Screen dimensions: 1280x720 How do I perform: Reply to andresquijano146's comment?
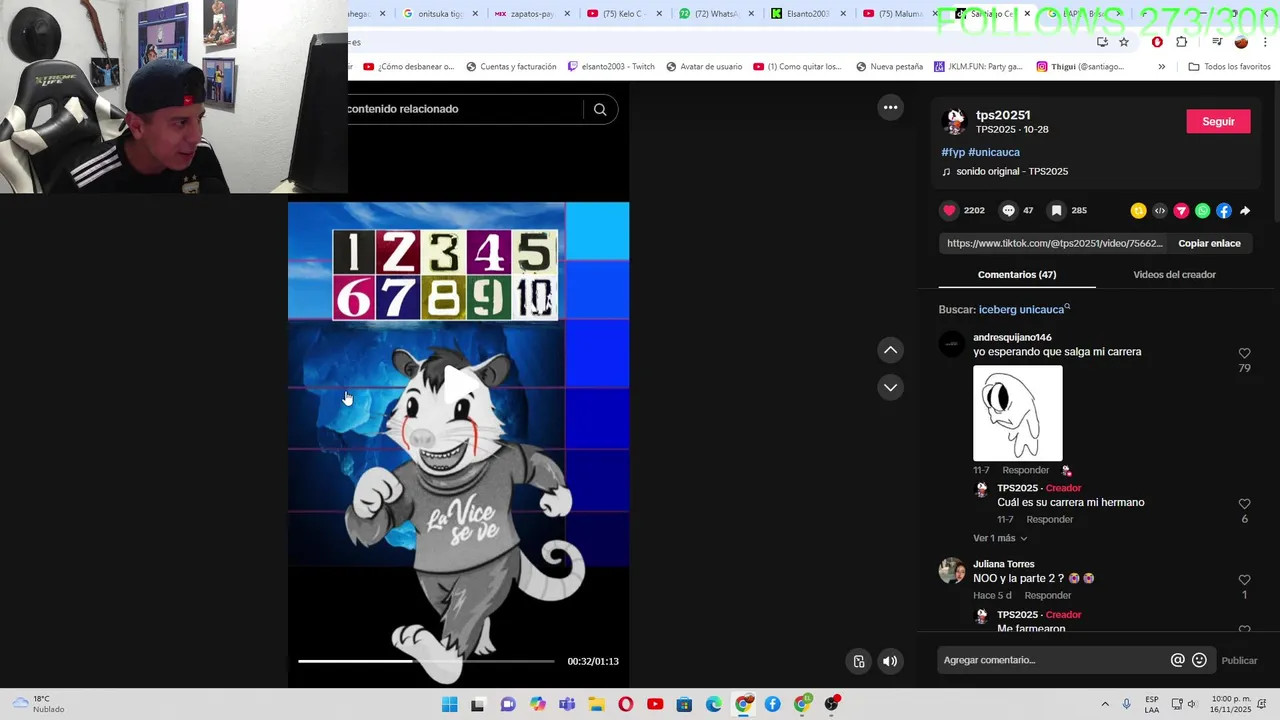(x=1025, y=470)
